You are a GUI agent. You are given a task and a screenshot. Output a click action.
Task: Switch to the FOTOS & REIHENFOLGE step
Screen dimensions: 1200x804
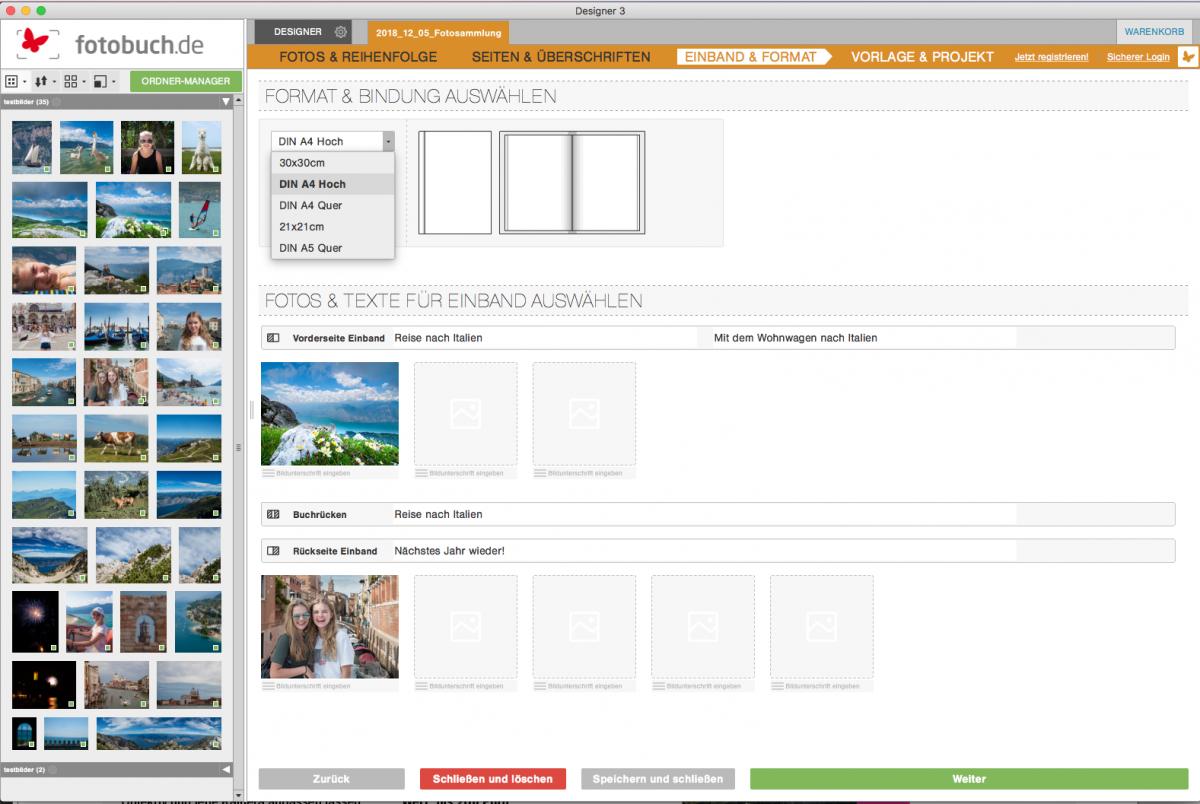(358, 57)
